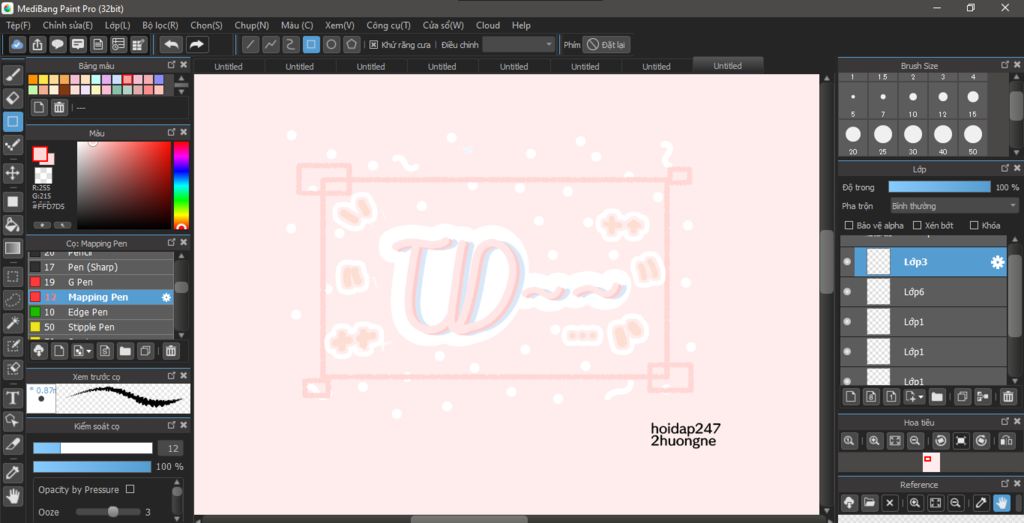Screen dimensions: 1024x523
Task: Adjust the Độ trong opacity bar
Action: pos(939,187)
